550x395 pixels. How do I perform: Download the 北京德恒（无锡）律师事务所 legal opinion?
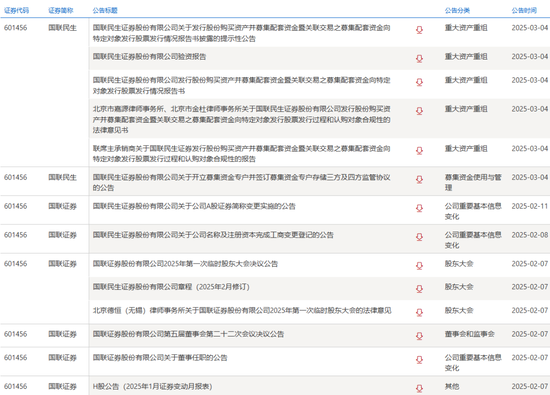coord(419,312)
